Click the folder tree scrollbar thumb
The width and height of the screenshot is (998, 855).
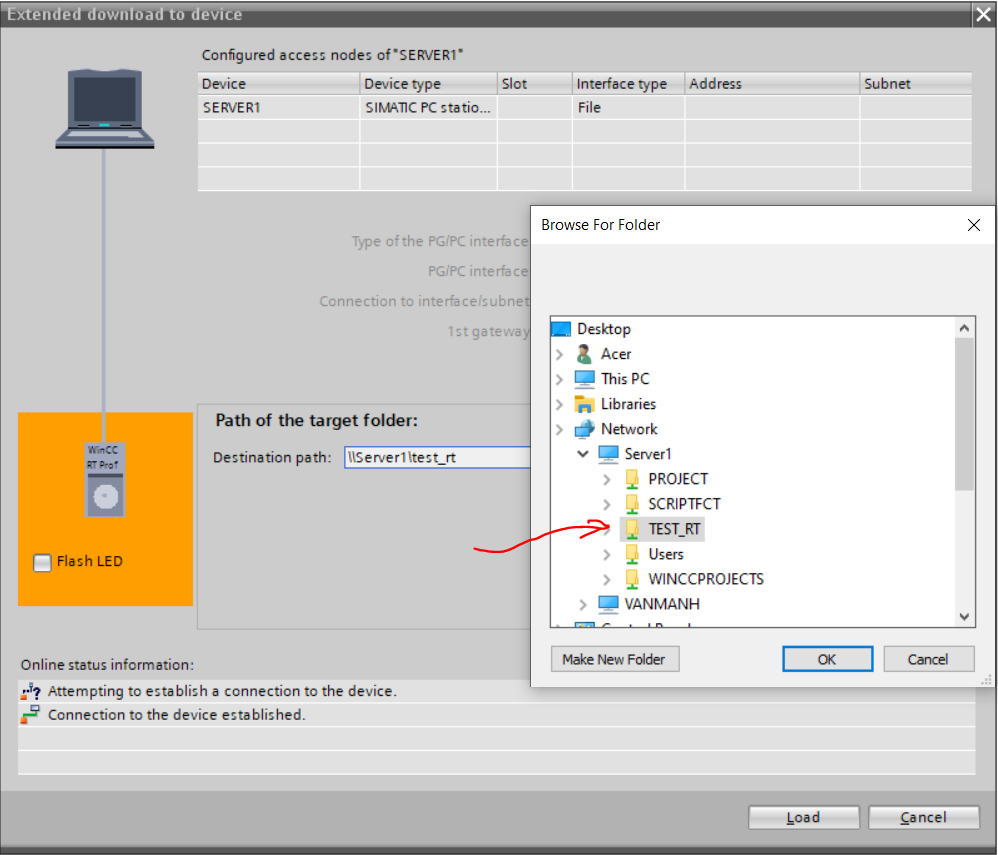964,414
